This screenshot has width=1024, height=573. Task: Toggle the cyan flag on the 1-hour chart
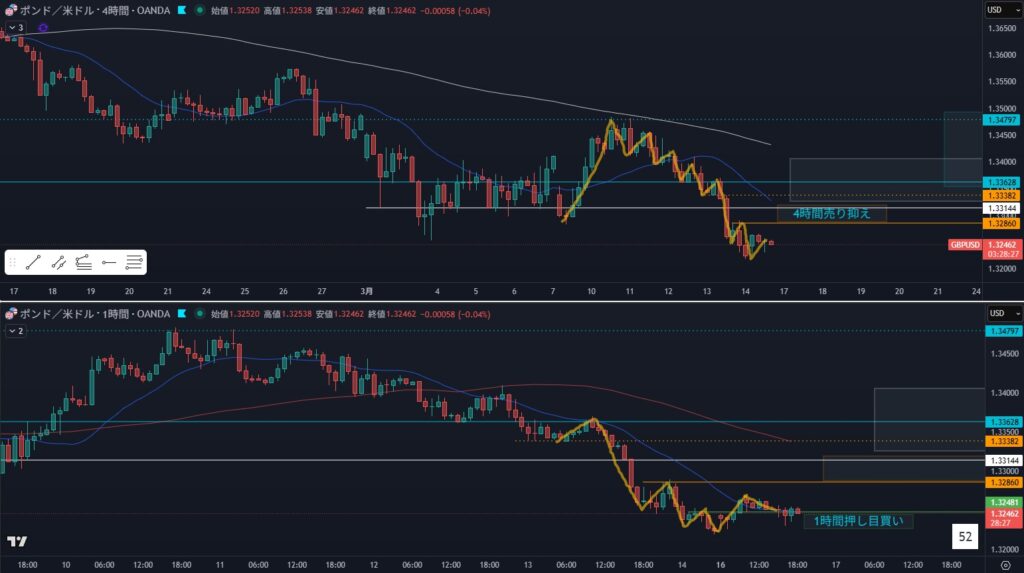(181, 314)
